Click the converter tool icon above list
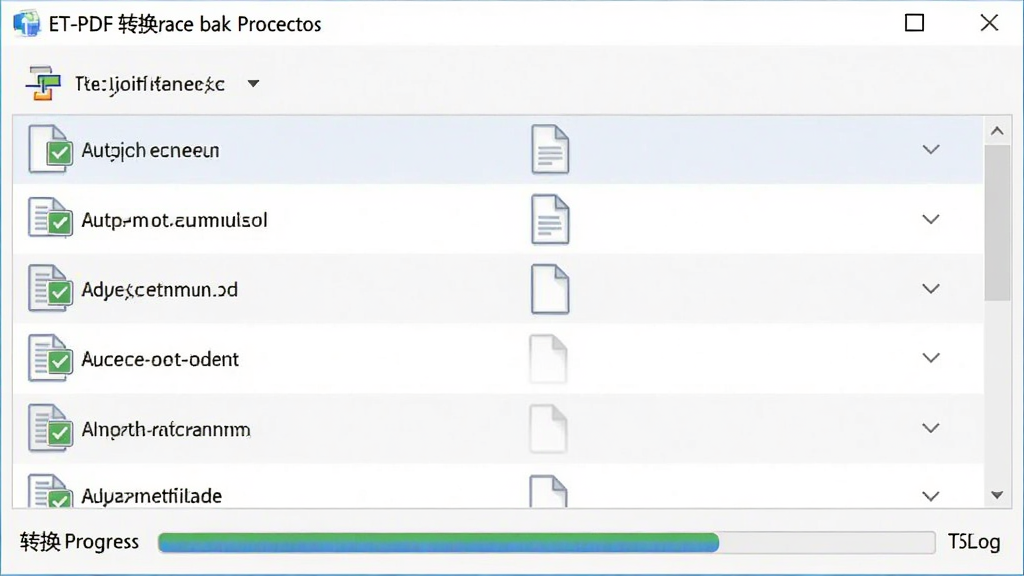1024x576 pixels. pyautogui.click(x=44, y=84)
